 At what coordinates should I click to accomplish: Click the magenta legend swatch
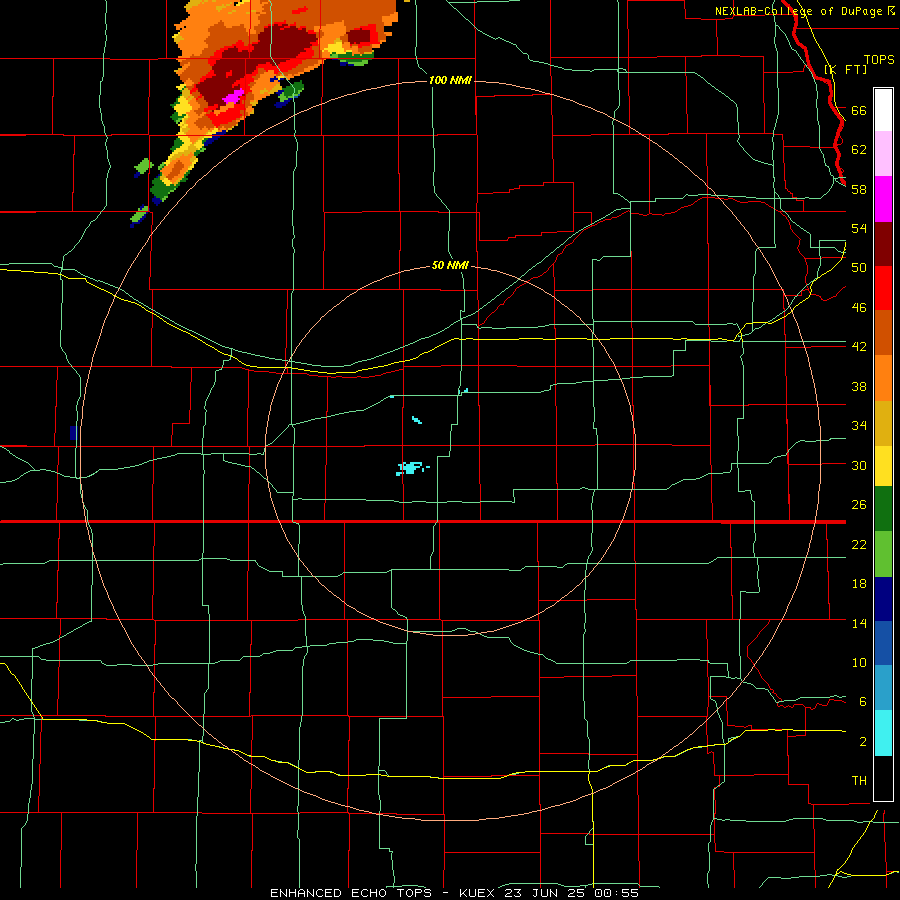(x=883, y=199)
